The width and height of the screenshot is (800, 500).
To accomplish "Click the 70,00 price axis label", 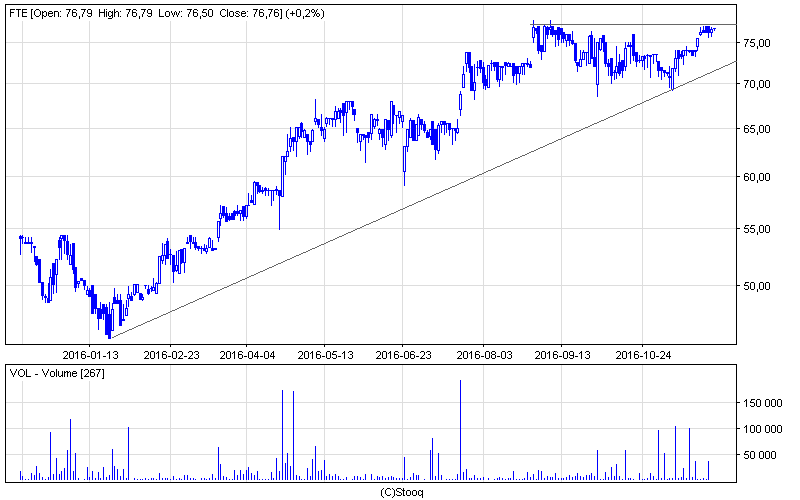I will 757,84.
